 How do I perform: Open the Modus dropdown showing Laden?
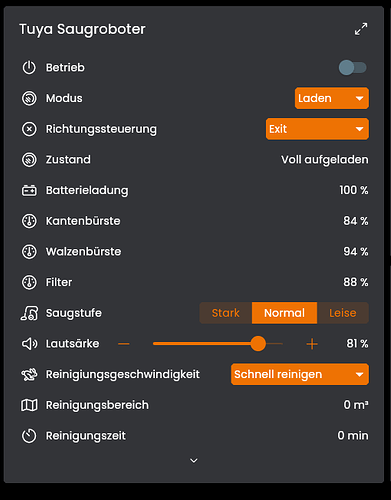[332, 98]
